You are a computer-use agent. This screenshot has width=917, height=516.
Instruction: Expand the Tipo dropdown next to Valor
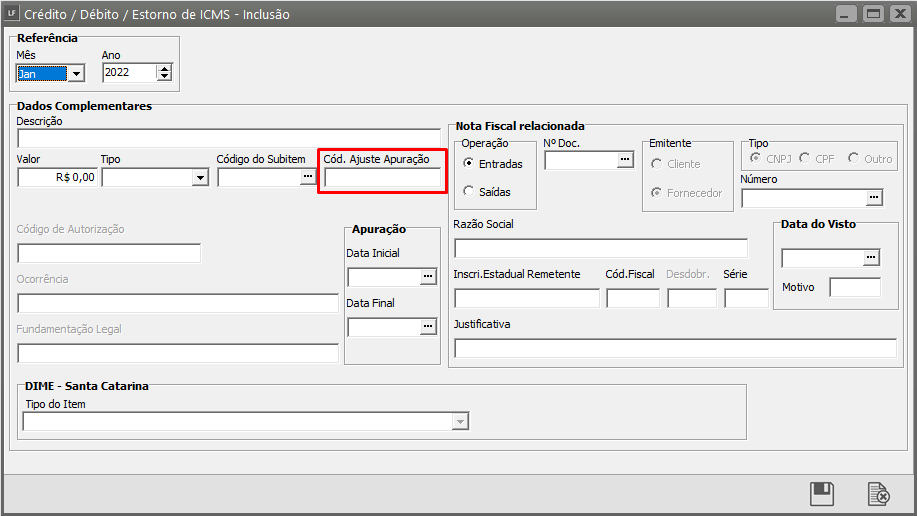[200, 178]
